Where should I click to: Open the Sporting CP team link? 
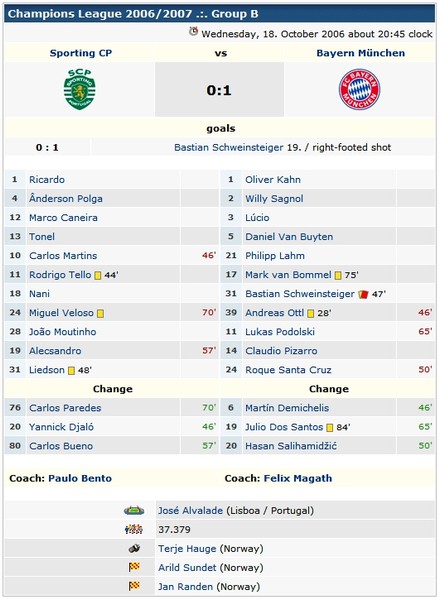tap(81, 53)
